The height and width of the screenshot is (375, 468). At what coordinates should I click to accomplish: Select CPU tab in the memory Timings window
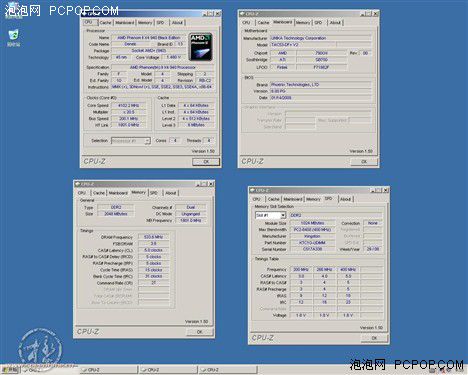tap(82, 193)
